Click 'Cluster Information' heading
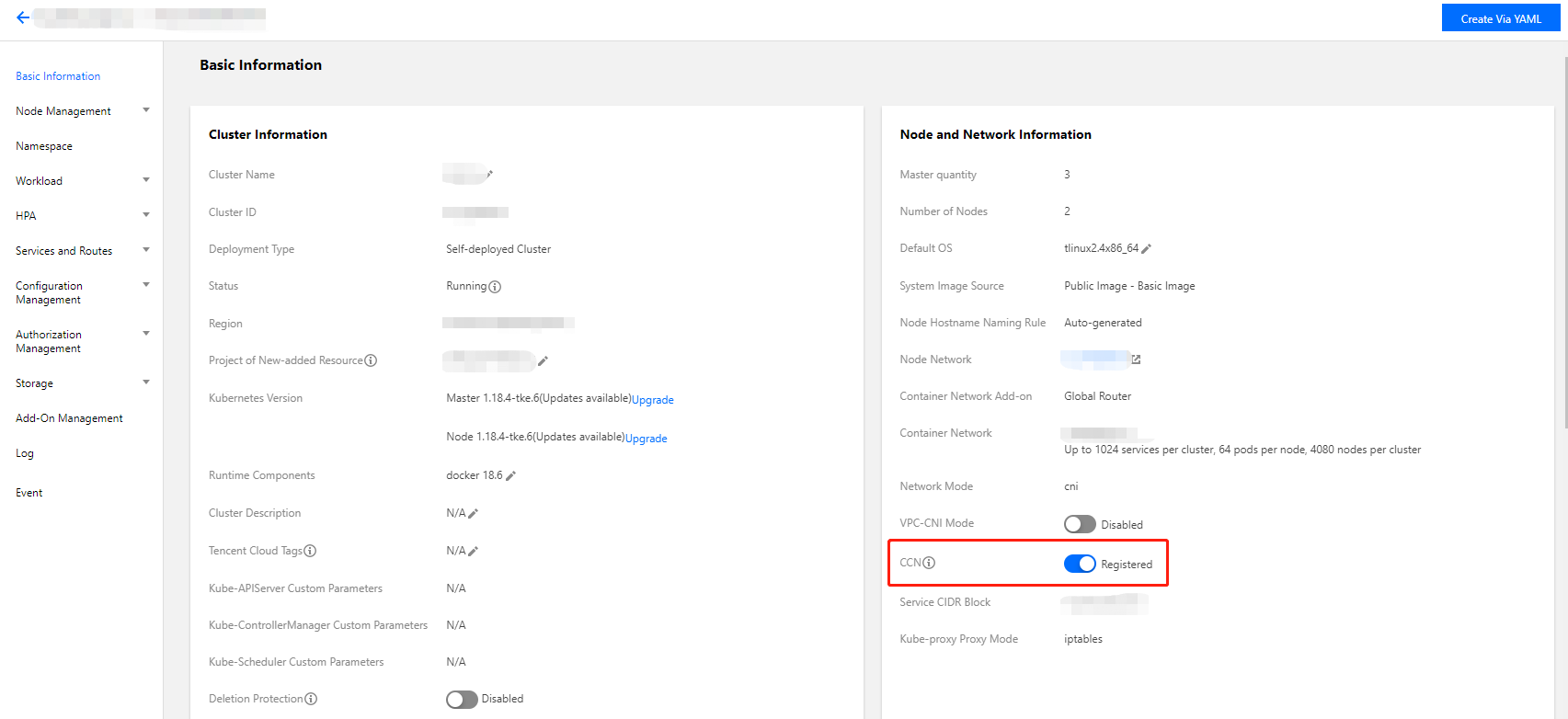 268,134
